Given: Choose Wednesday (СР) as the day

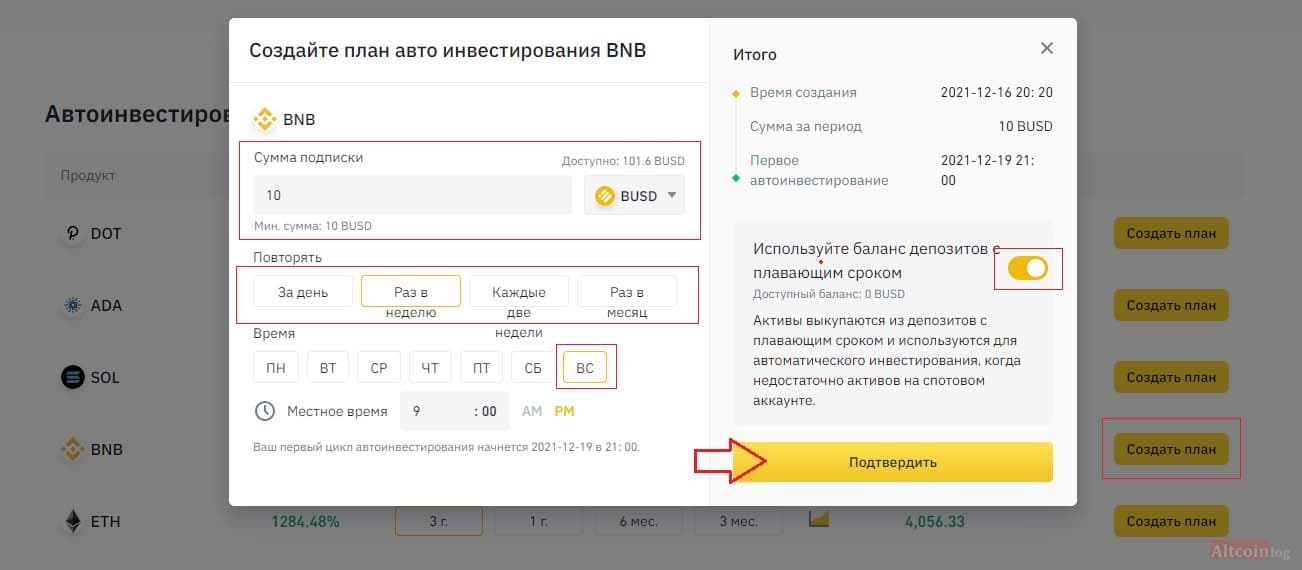Looking at the screenshot, I should tap(379, 368).
